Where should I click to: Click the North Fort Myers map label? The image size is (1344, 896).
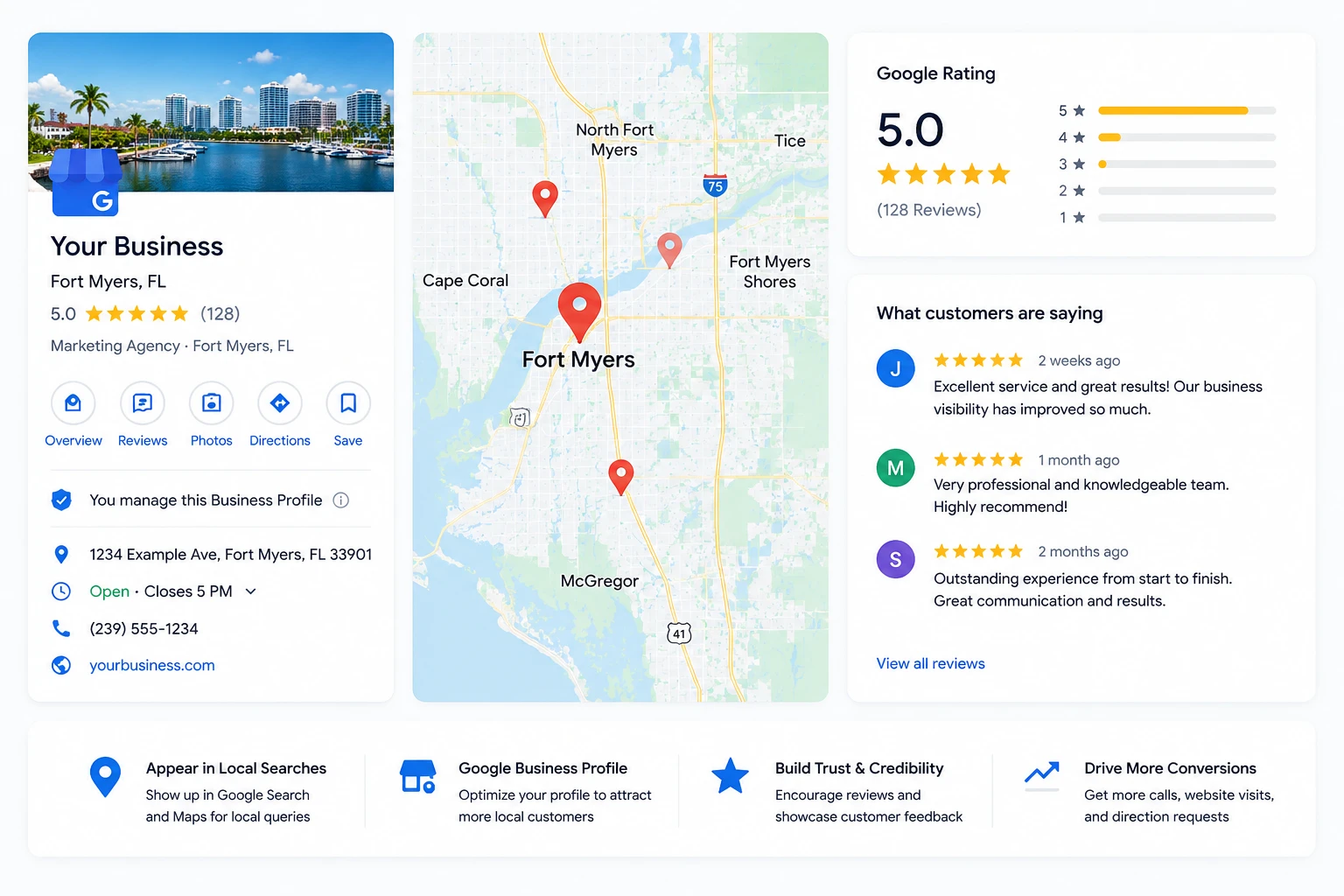tap(614, 139)
